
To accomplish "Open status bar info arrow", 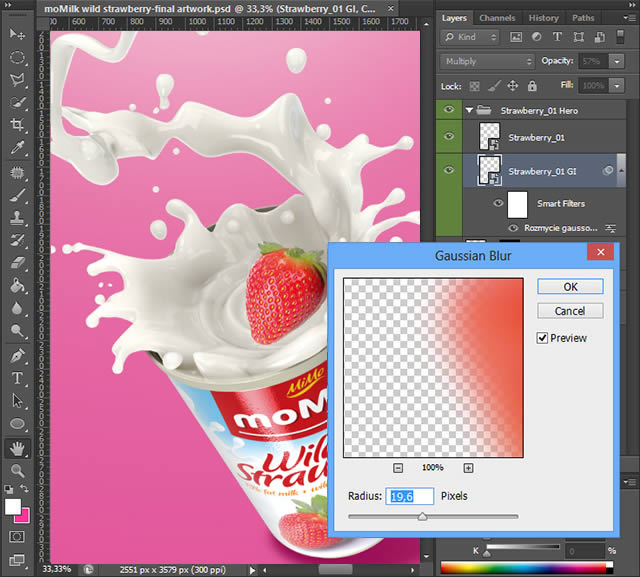I will [x=252, y=570].
